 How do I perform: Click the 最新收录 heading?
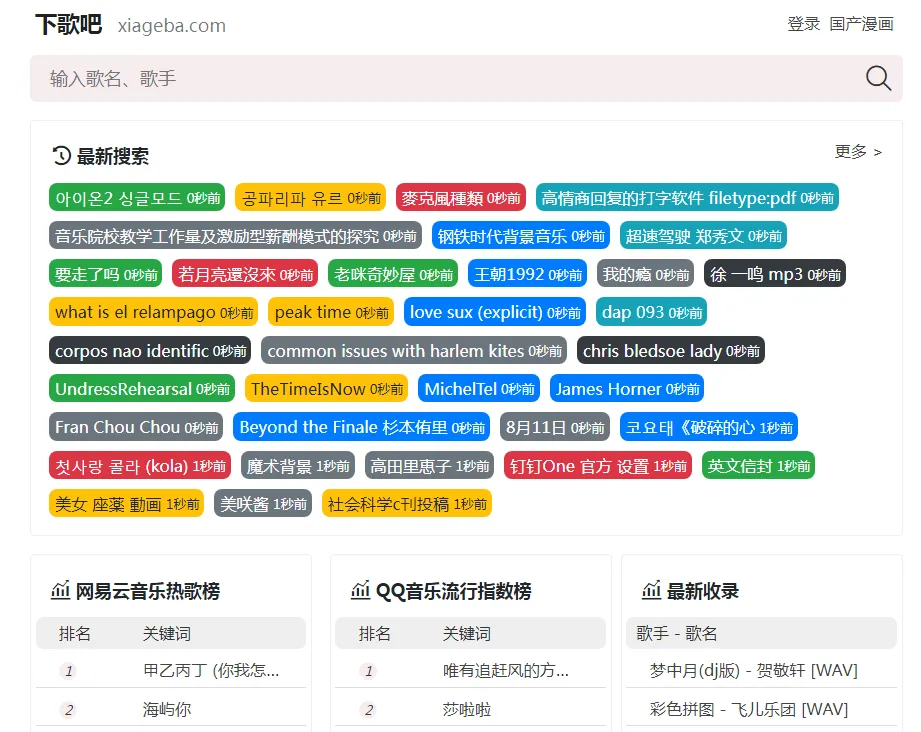702,590
